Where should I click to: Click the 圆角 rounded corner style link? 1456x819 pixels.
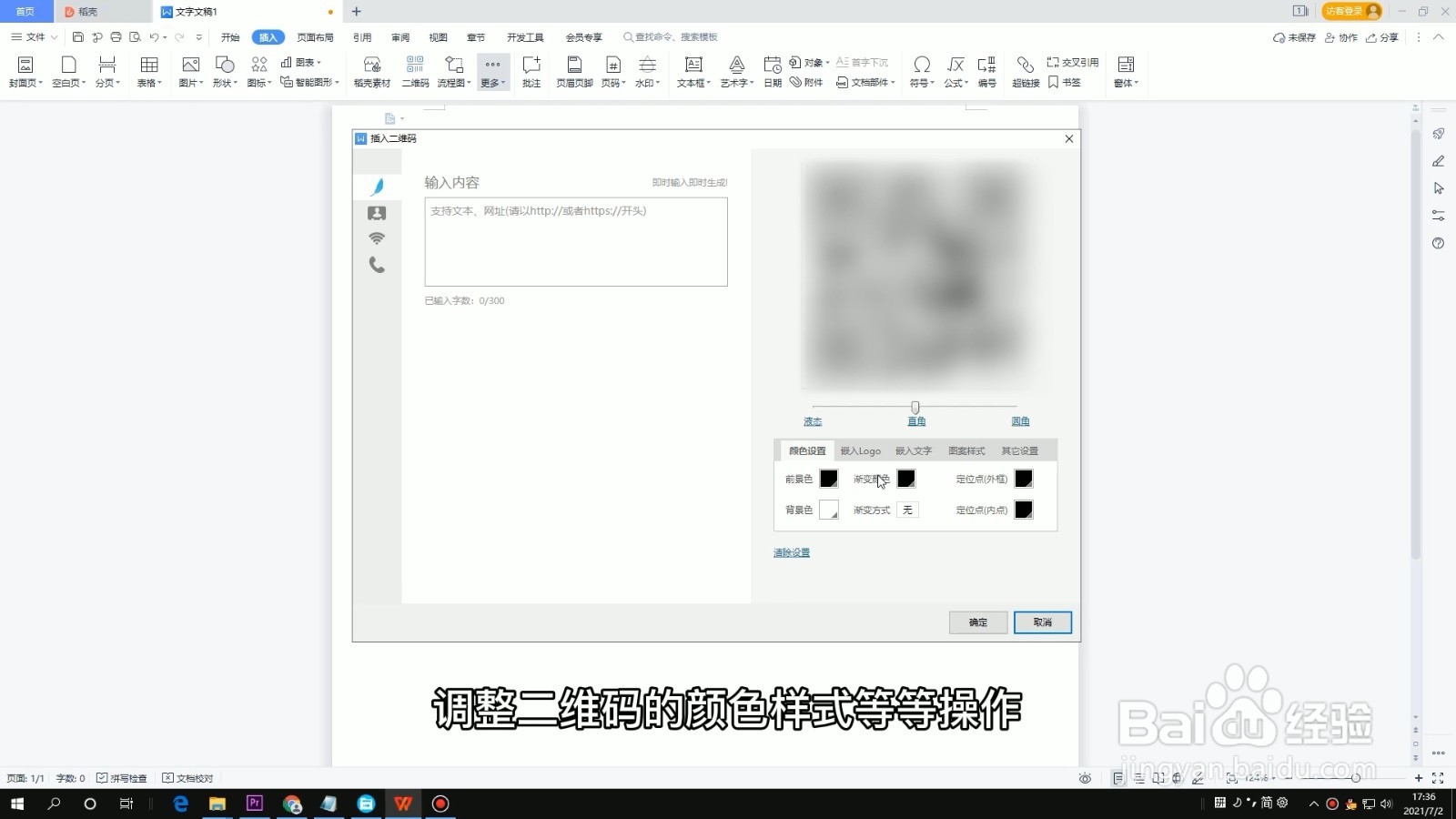1020,421
